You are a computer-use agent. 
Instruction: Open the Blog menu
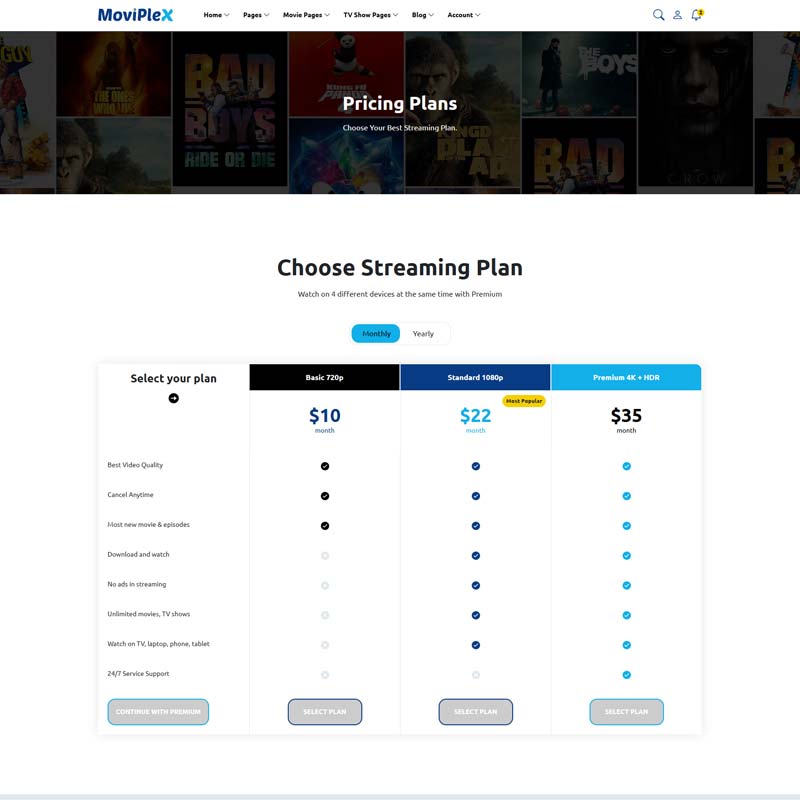tap(422, 15)
